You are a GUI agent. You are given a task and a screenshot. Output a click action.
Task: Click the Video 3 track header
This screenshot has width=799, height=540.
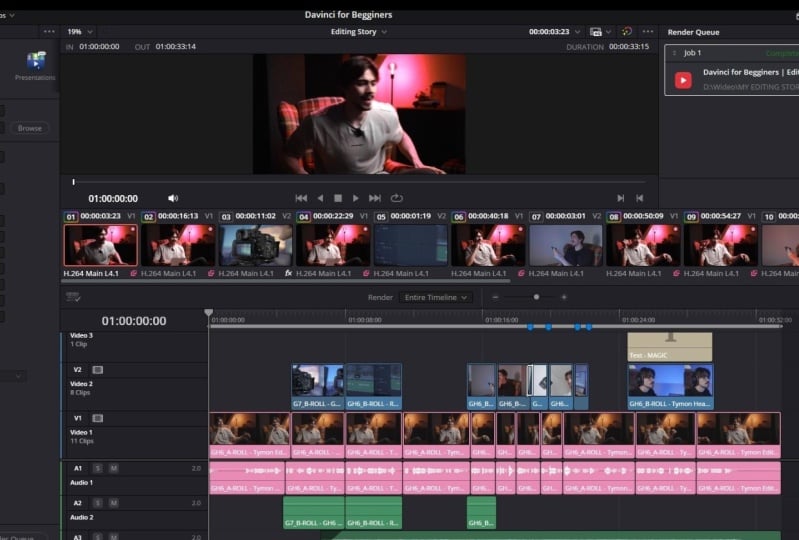(x=135, y=346)
